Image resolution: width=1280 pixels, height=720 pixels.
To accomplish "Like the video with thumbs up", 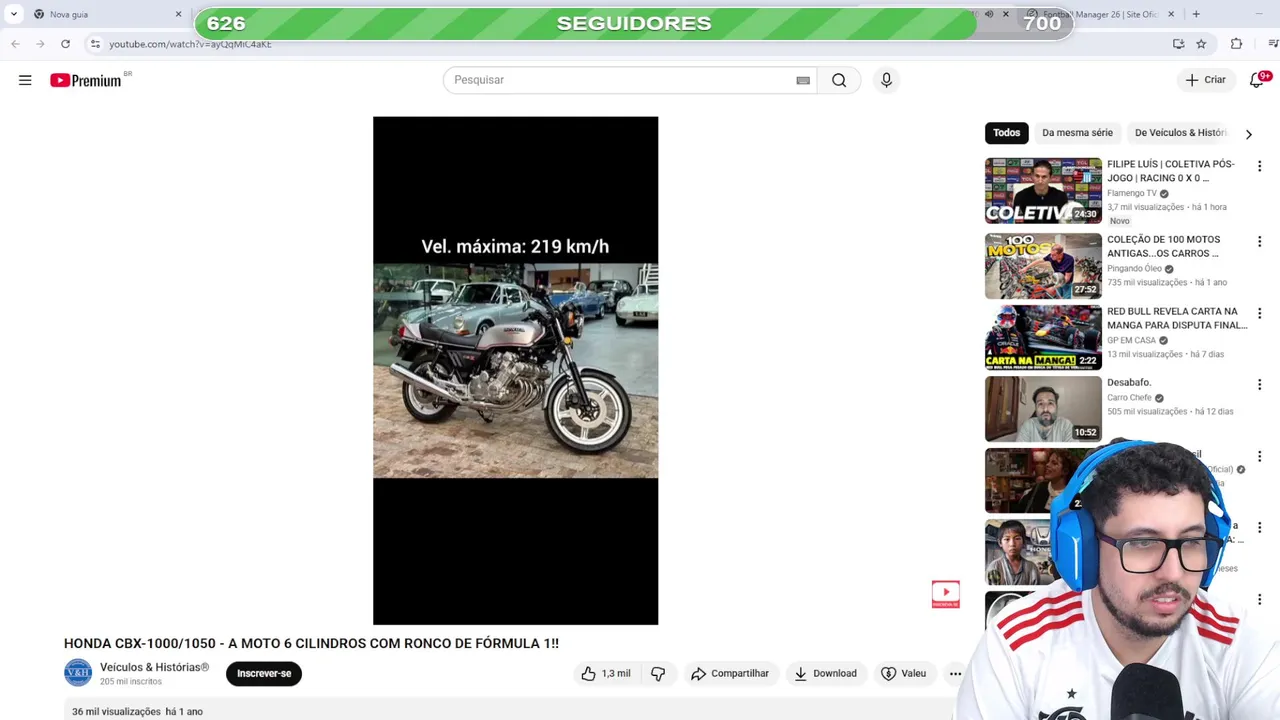I will point(606,673).
